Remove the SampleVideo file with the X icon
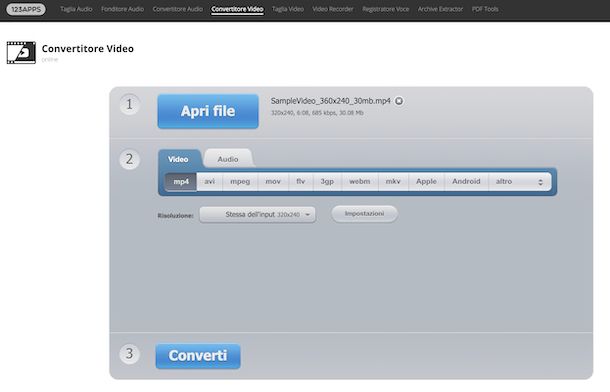 pos(399,101)
